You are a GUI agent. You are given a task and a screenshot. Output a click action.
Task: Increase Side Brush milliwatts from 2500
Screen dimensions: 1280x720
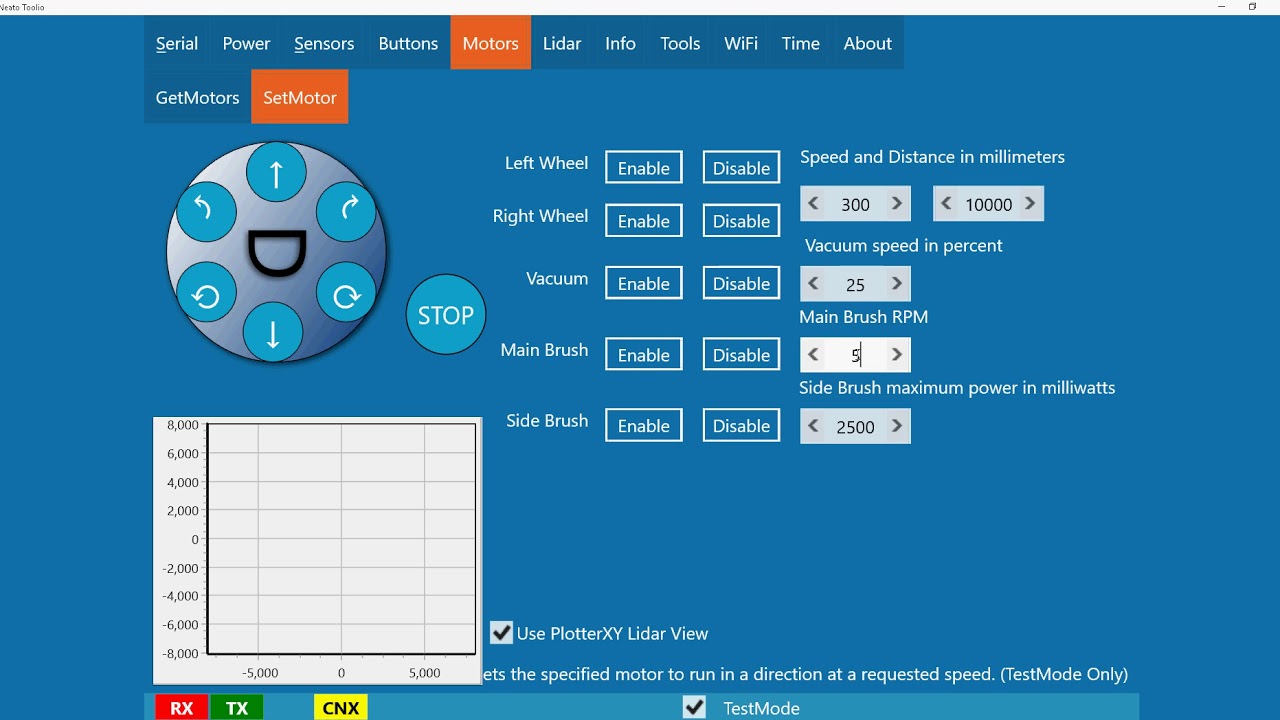click(x=897, y=427)
